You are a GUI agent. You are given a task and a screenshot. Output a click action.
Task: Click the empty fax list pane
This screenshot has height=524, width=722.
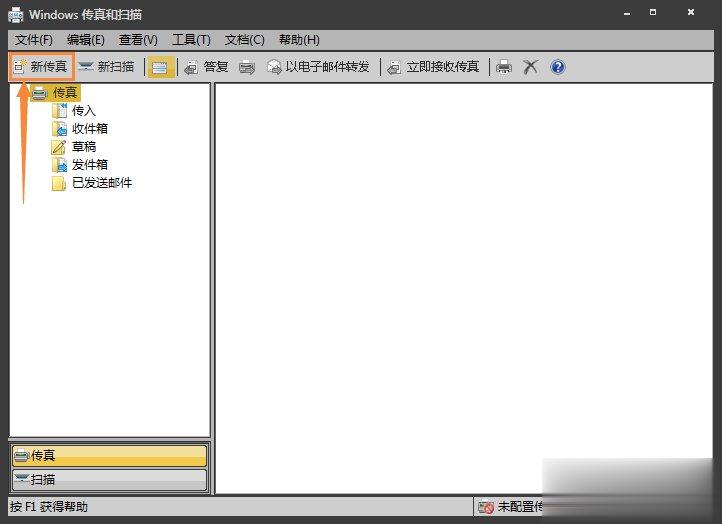[x=464, y=289]
